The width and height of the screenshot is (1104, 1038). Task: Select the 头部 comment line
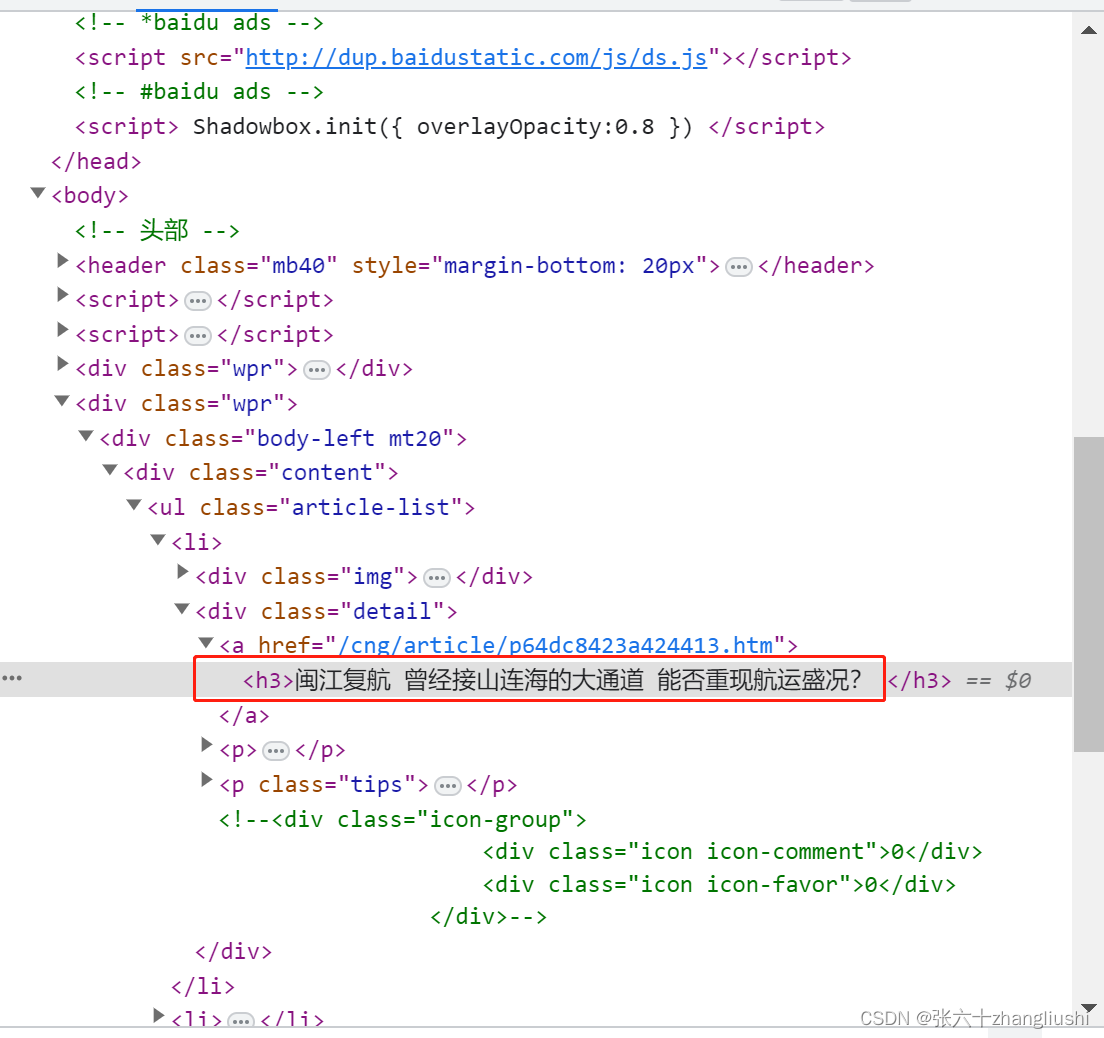(x=157, y=230)
